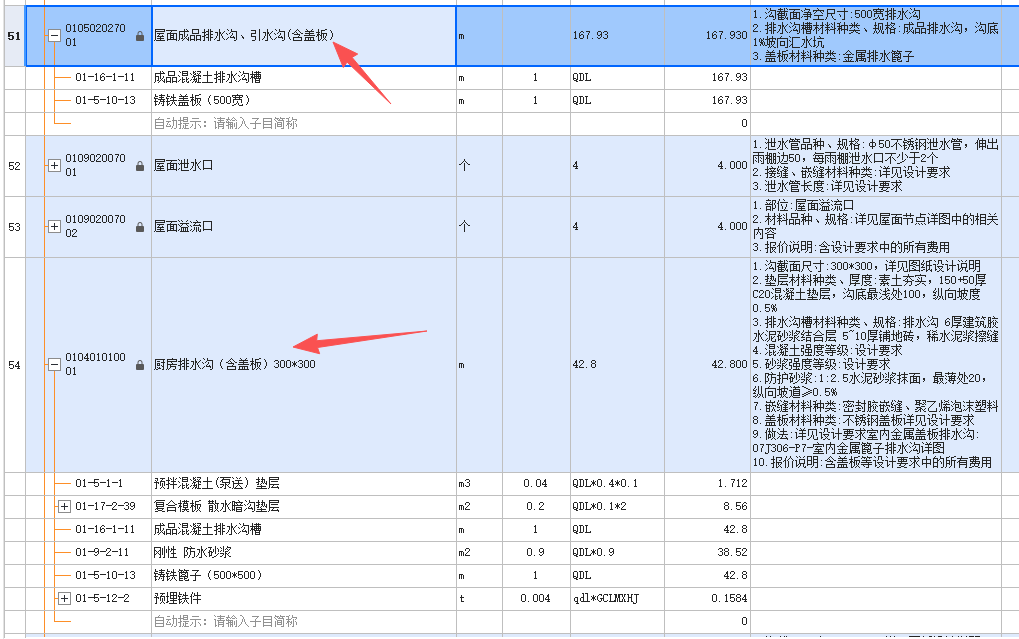
Task: Expand item 010902007002 屋面溢流口
Action: click(55, 227)
